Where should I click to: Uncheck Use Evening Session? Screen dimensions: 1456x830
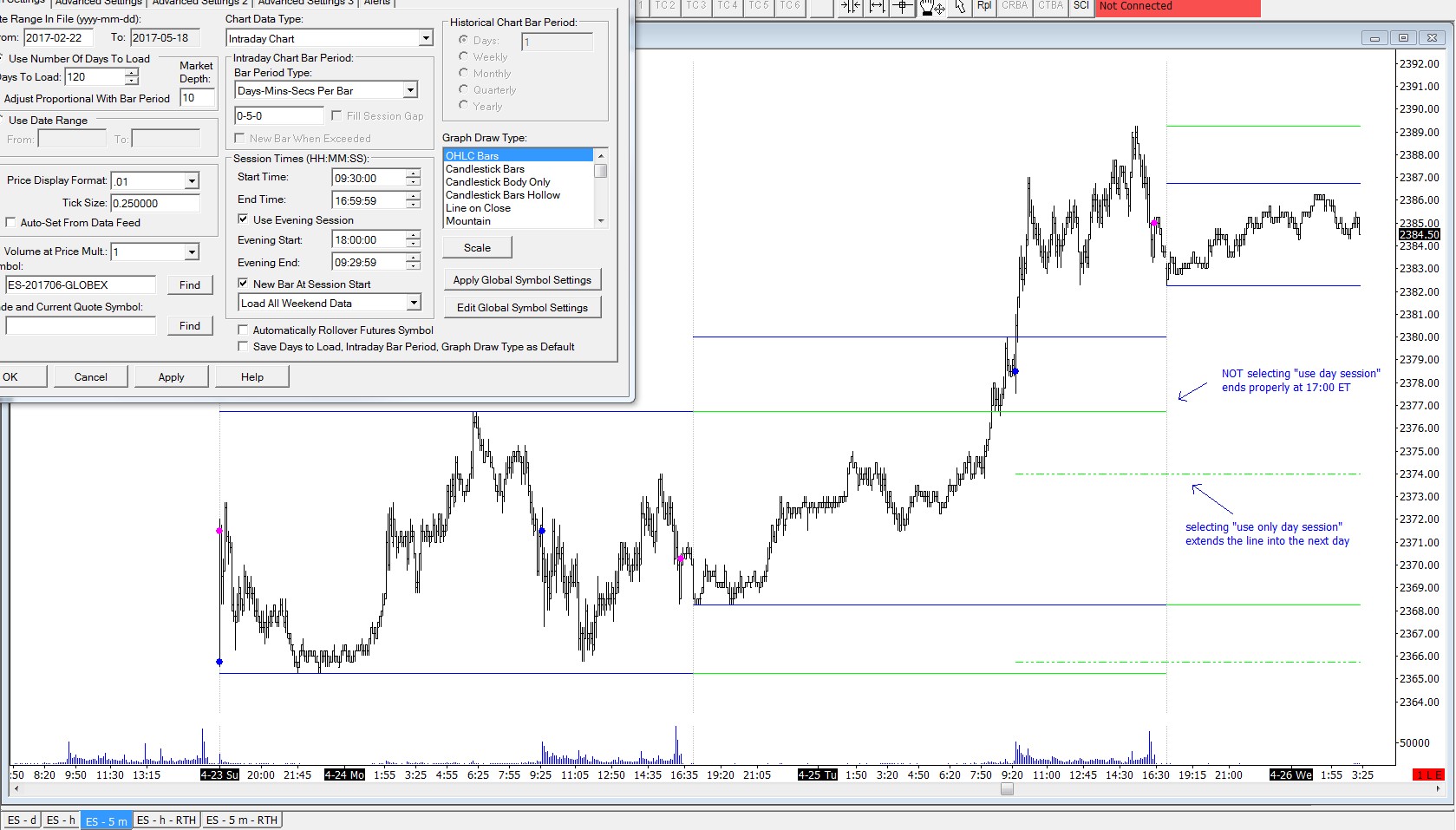click(x=243, y=219)
